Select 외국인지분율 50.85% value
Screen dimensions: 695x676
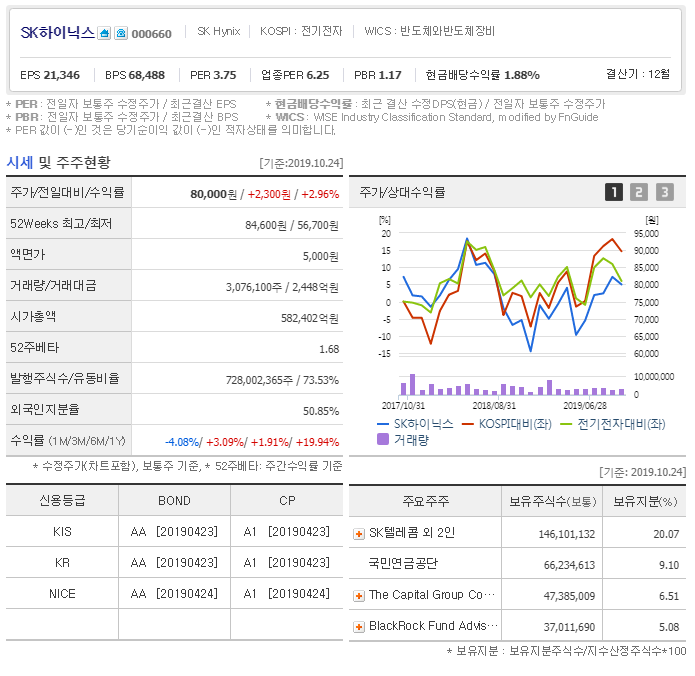coord(321,411)
